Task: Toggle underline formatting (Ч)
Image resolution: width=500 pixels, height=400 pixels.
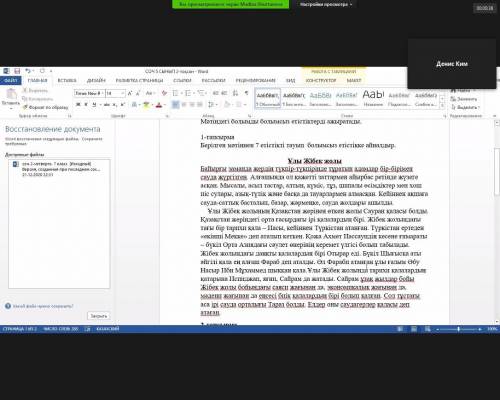Action: pos(94,105)
